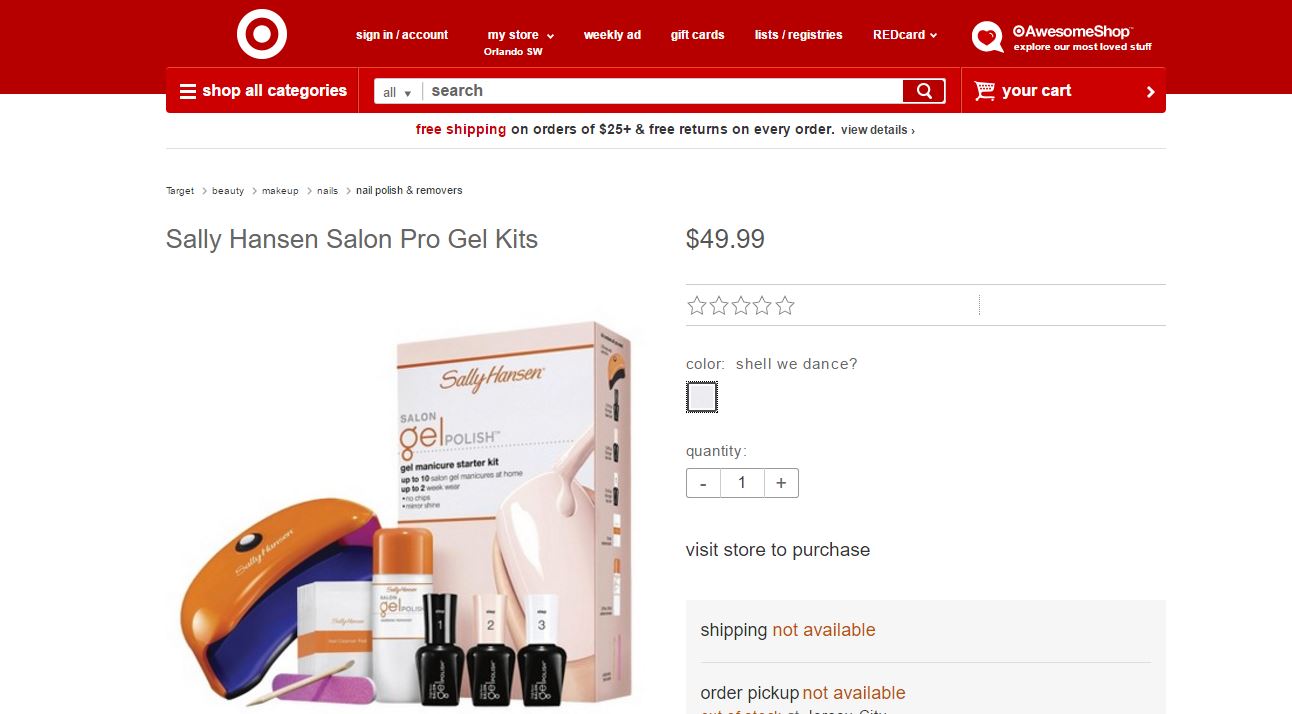1292x714 pixels.
Task: Increase quantity with plus button
Action: [x=781, y=483]
